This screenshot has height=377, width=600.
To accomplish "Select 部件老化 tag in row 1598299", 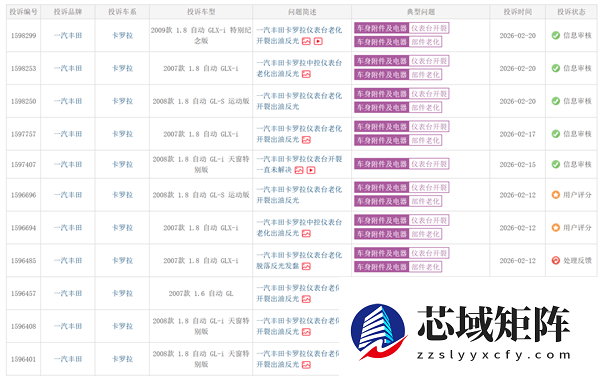I will [426, 42].
